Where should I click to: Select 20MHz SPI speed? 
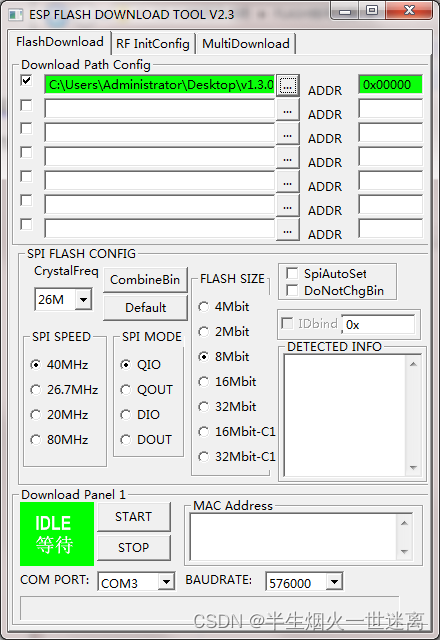pyautogui.click(x=36, y=415)
